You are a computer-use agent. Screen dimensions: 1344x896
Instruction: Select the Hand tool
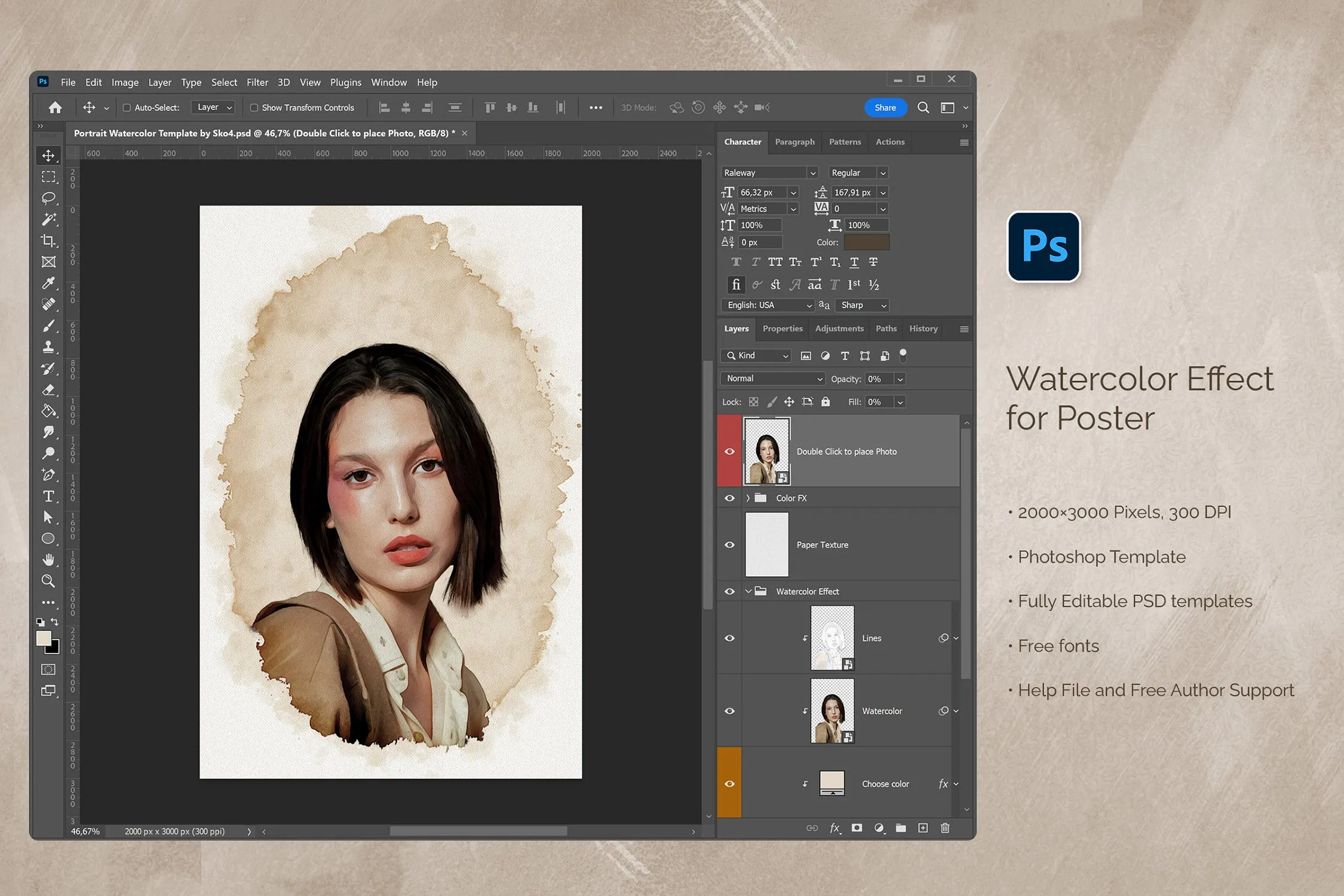[x=48, y=560]
